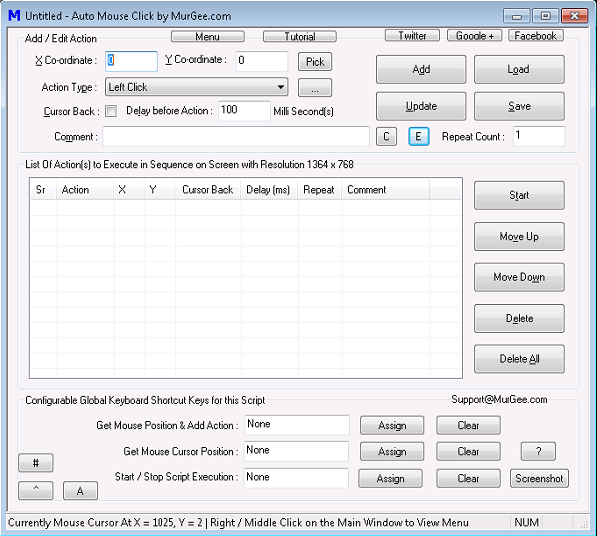
Task: Click the A button at bottom left
Action: pyautogui.click(x=80, y=490)
